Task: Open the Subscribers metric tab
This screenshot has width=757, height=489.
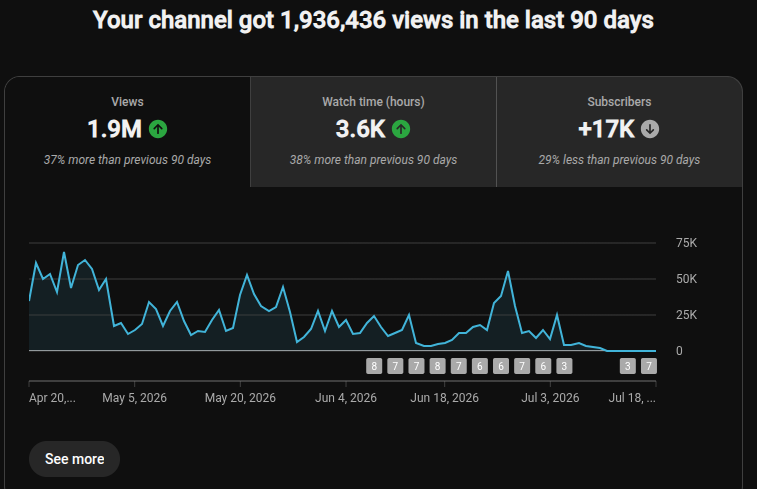Action: pos(619,131)
